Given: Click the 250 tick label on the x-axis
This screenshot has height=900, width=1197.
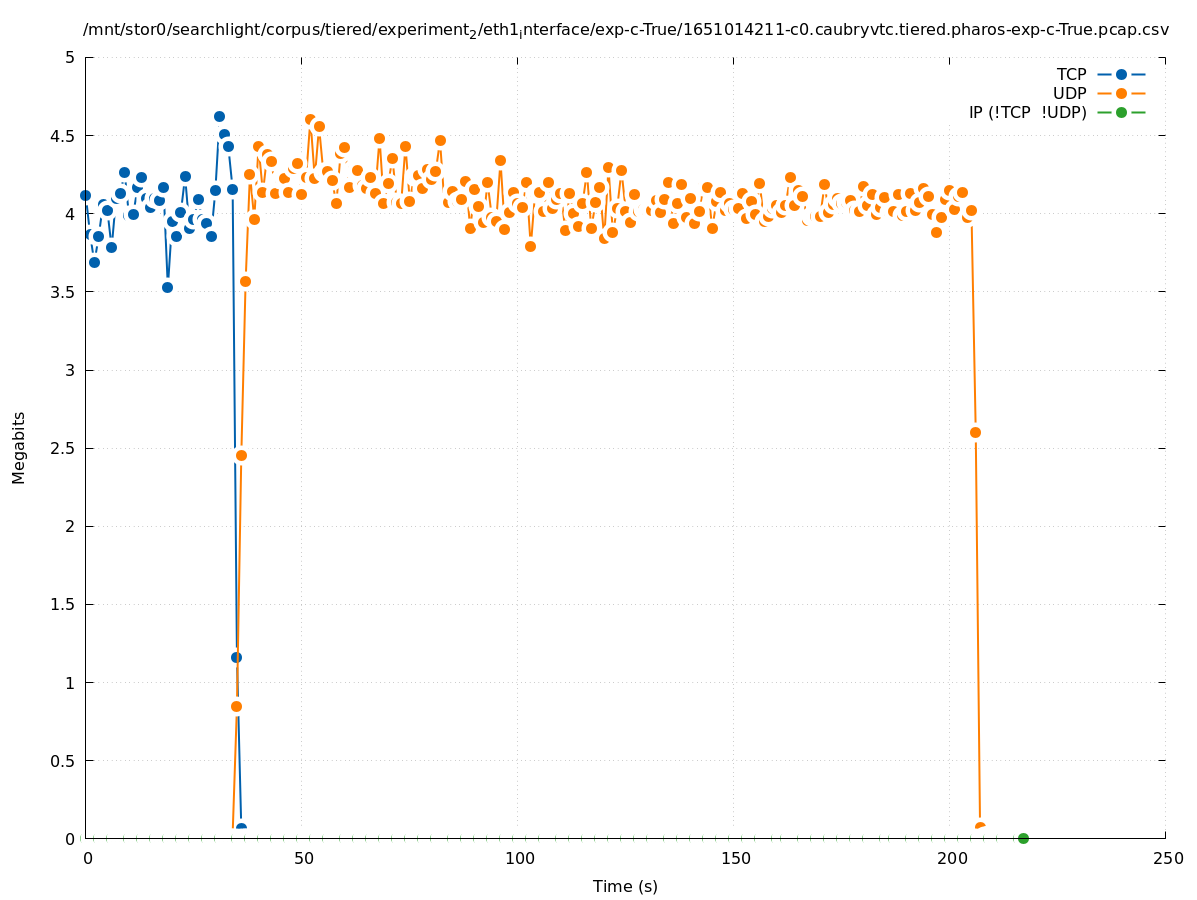Looking at the screenshot, I should (1167, 859).
